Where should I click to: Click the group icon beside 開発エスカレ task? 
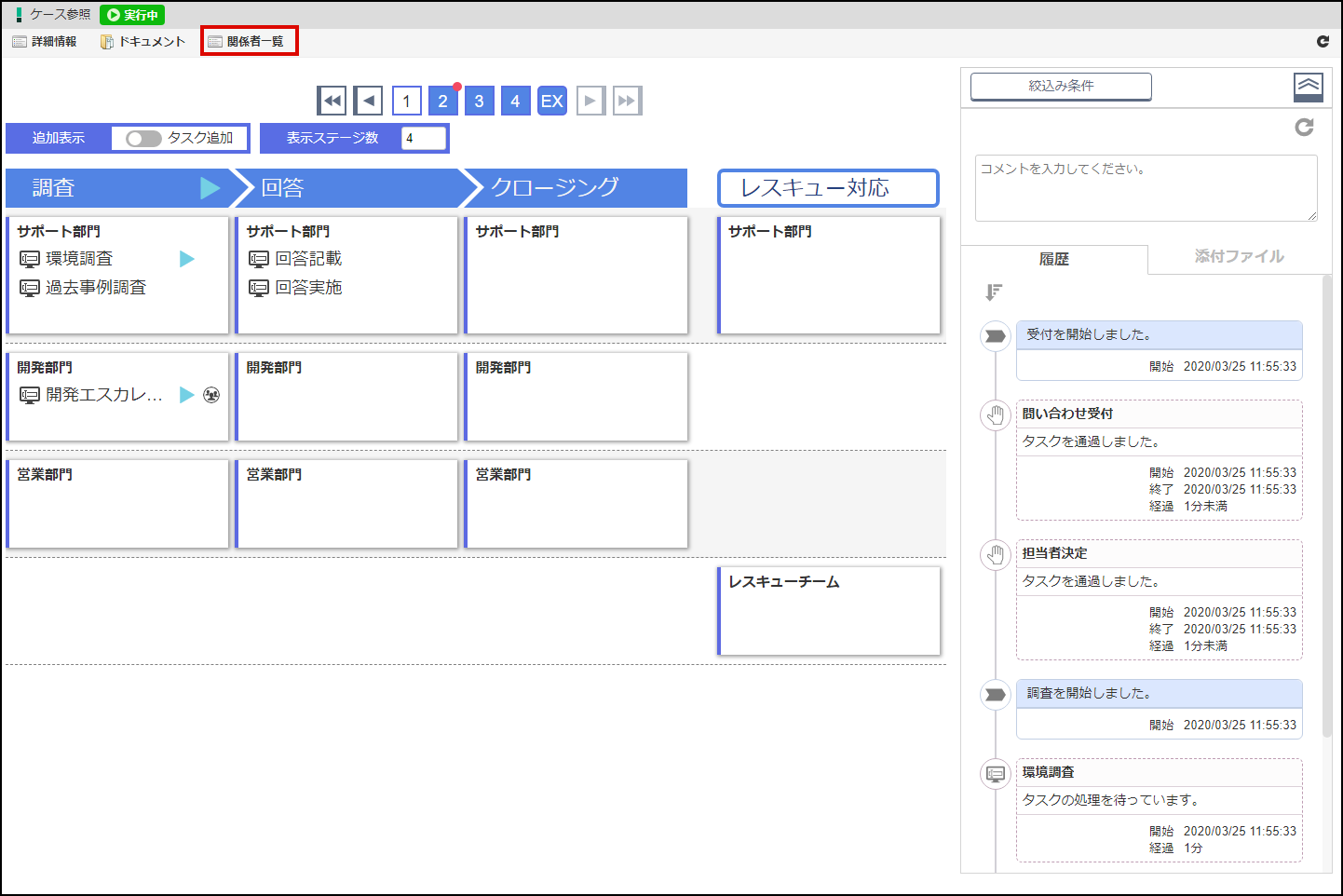211,395
